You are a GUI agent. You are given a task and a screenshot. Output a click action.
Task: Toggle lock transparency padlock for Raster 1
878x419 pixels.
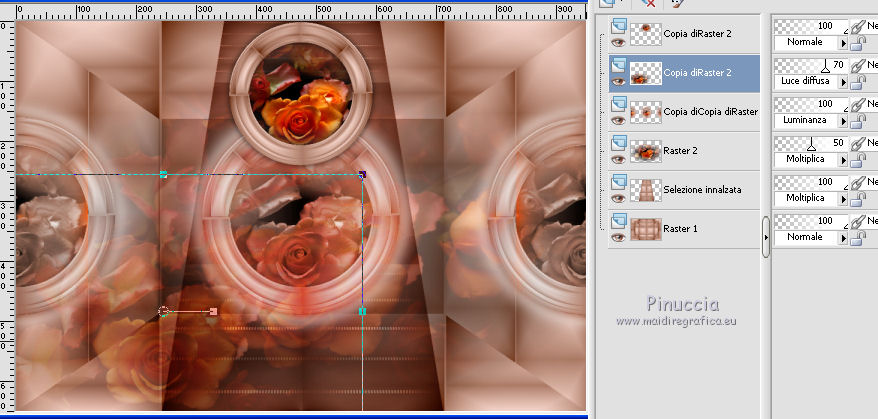point(856,239)
